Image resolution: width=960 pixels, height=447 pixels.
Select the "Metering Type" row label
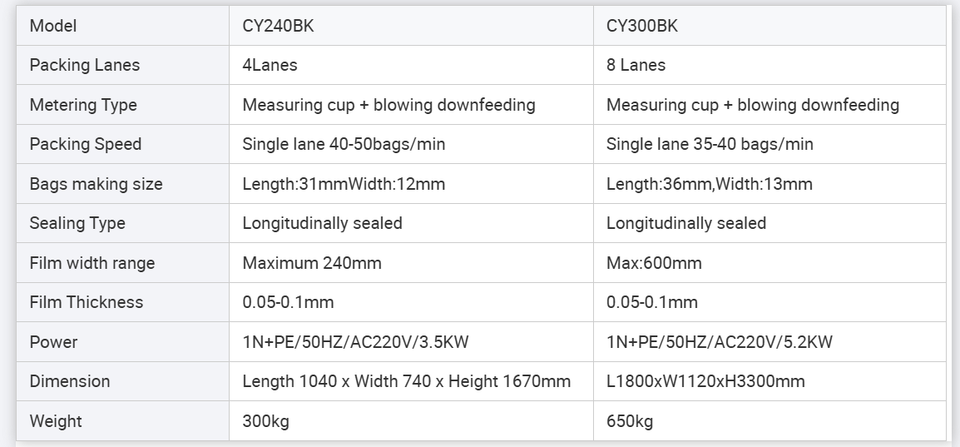pos(83,105)
